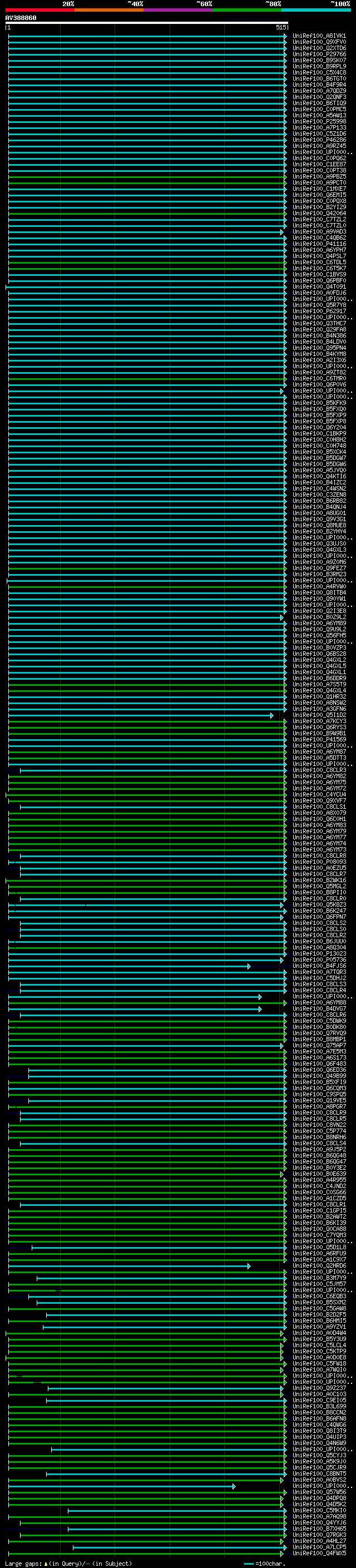The width and height of the screenshot is (356, 1568).
Task: Select UniRef100_C4WSN2 hit
Action: [x=319, y=488]
